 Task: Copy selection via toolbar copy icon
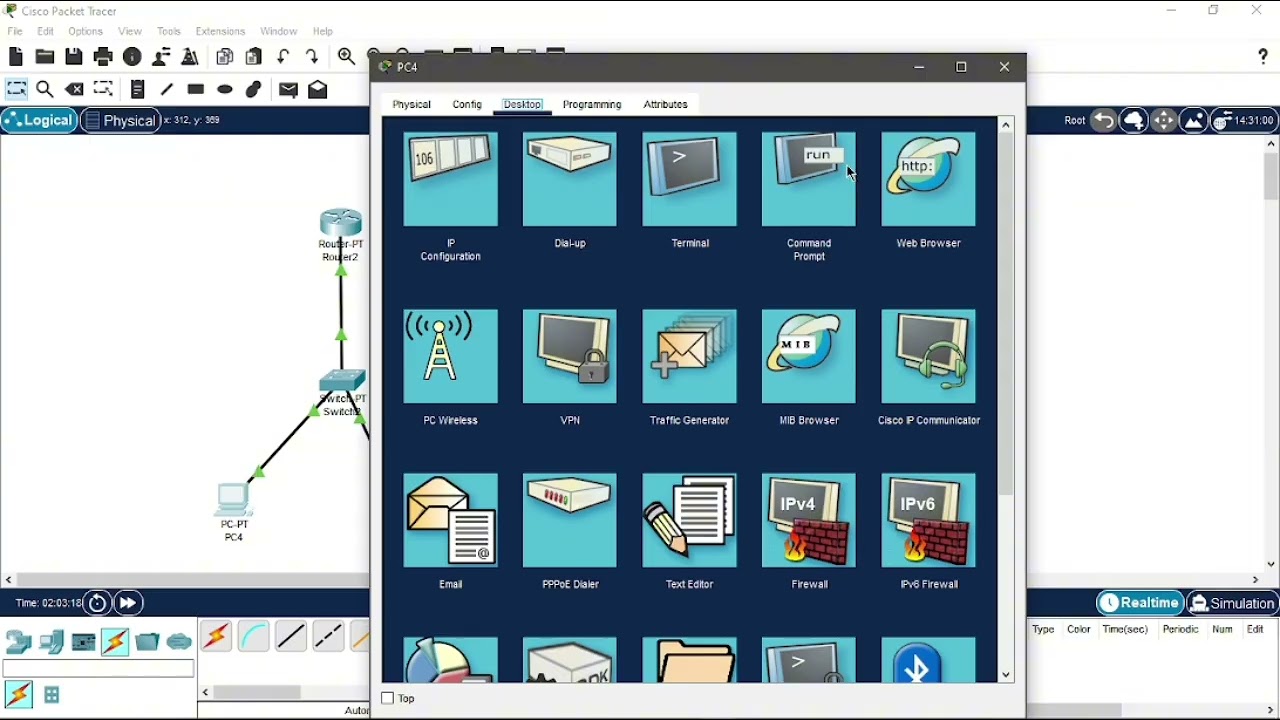[225, 57]
